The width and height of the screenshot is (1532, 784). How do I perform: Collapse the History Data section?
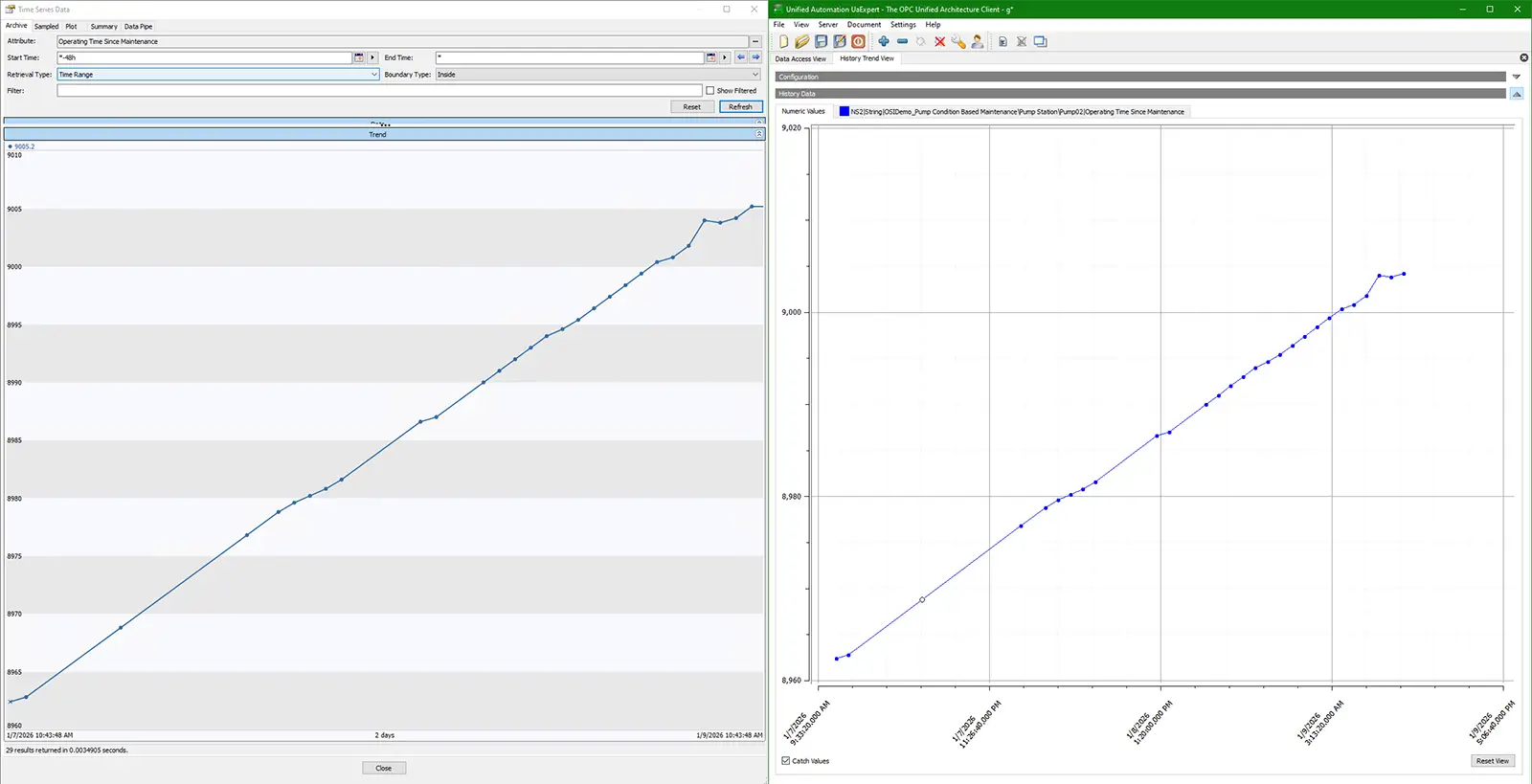(1517, 94)
